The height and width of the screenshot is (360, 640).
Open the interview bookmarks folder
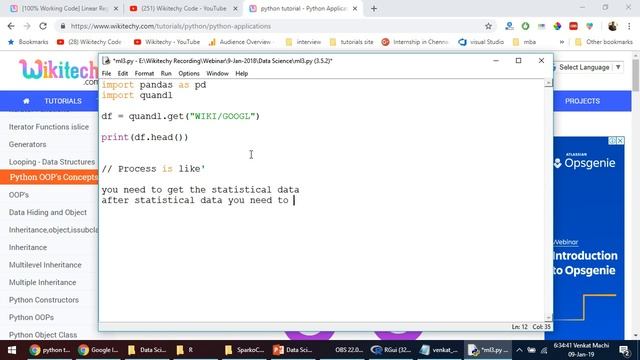click(x=303, y=42)
